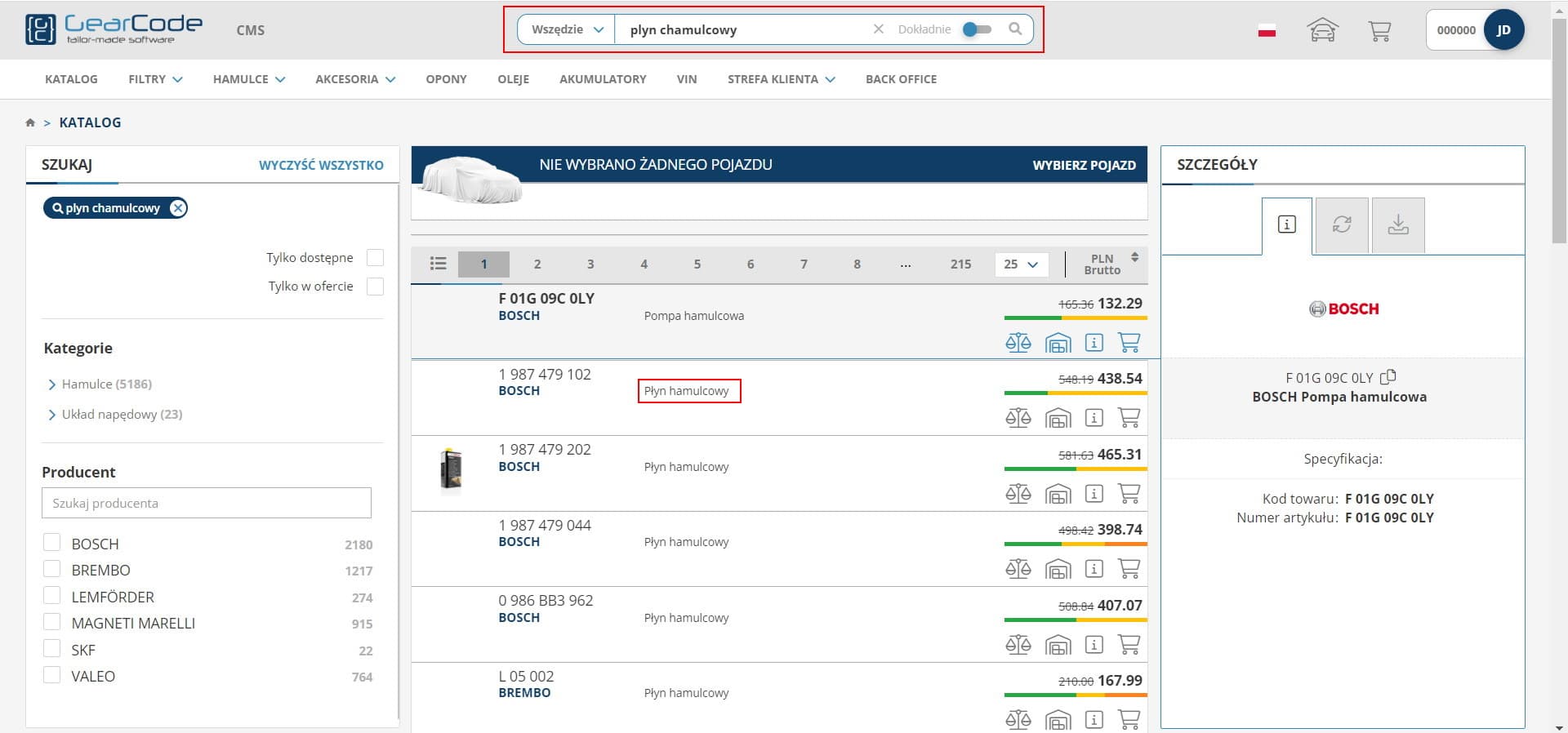This screenshot has width=1568, height=733.
Task: Open the BACK OFFICE menu item
Action: [901, 79]
